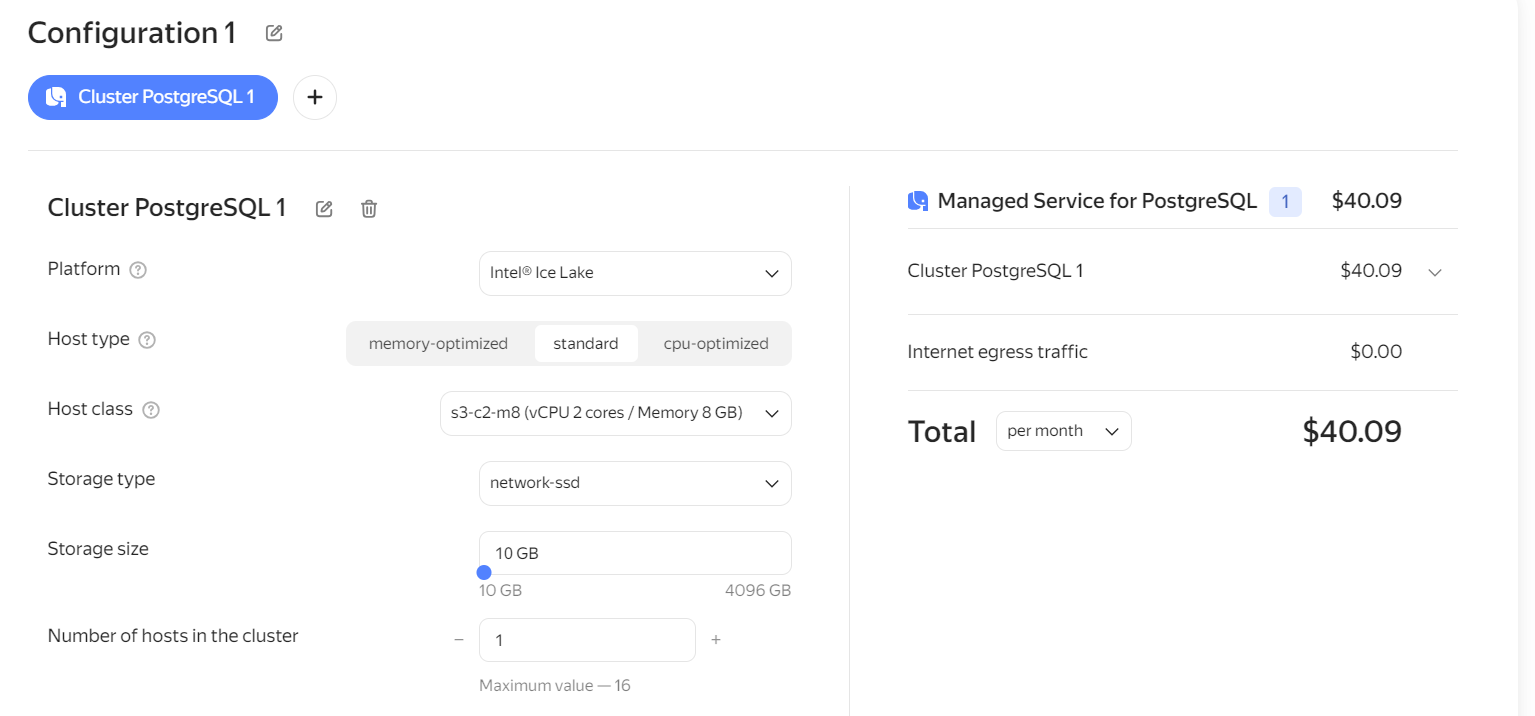Click the Host class help icon
The image size is (1535, 716).
pos(151,410)
